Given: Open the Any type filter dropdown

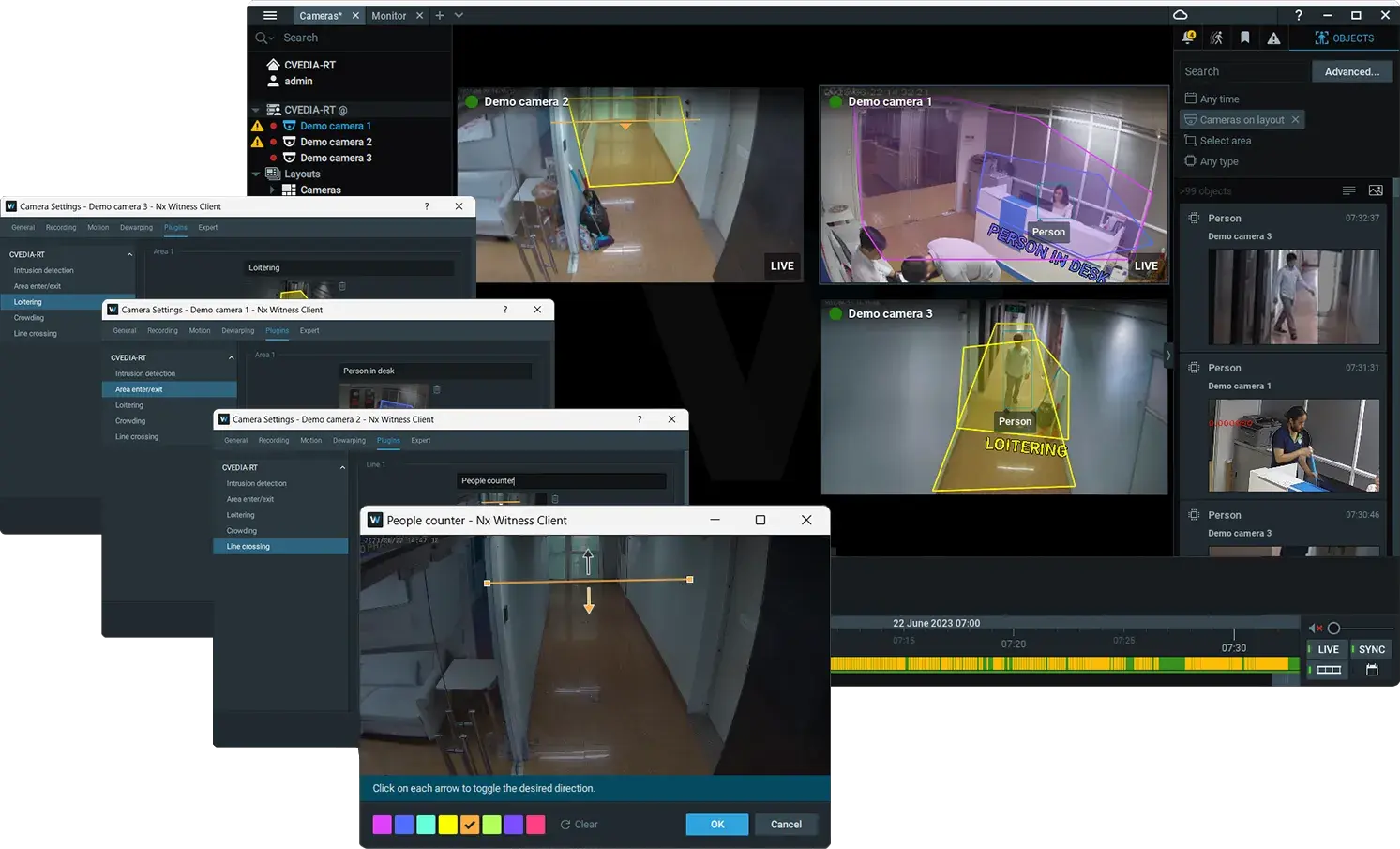Looking at the screenshot, I should pos(1218,161).
